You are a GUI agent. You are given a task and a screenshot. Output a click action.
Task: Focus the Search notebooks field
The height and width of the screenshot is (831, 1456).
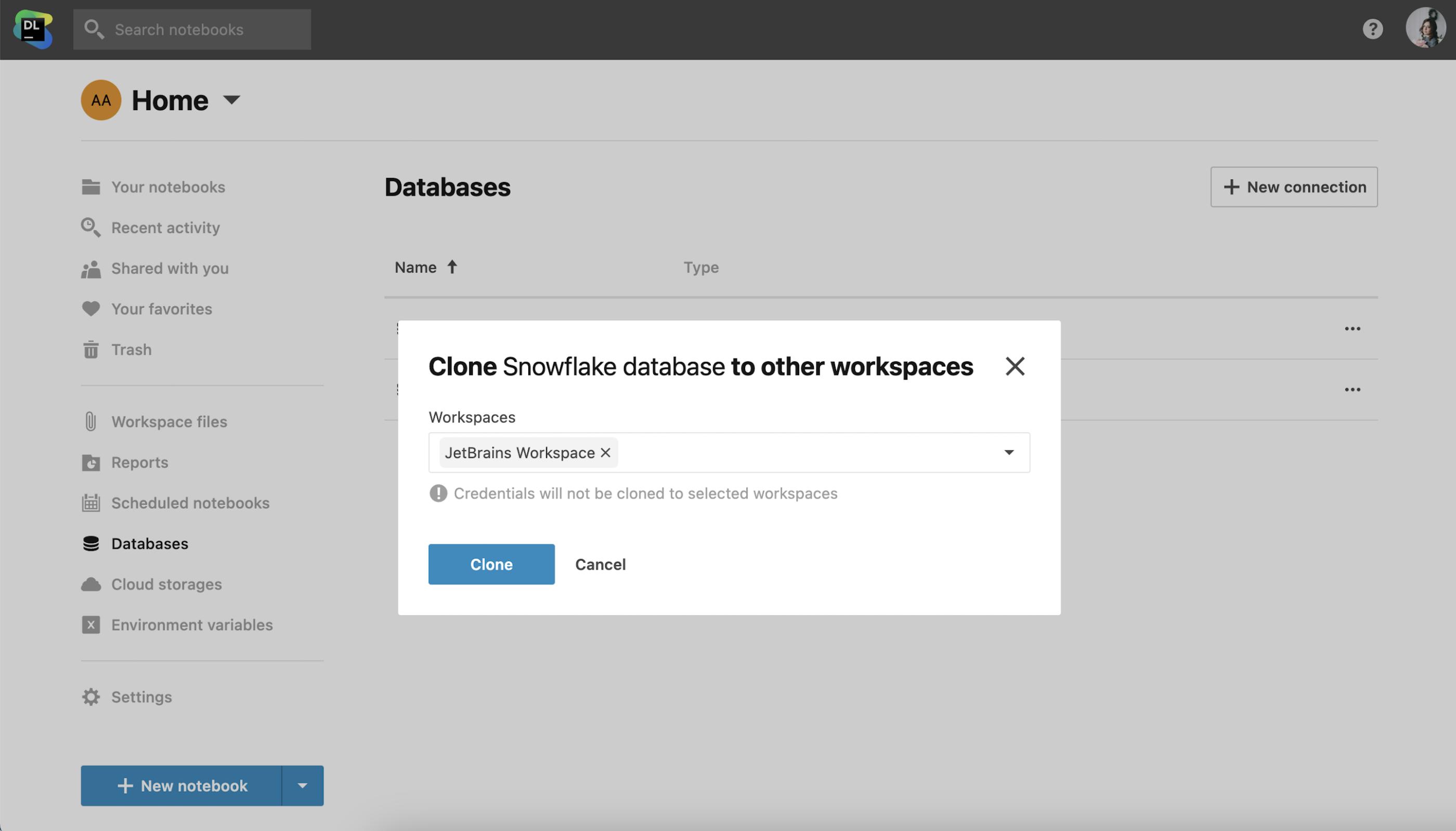[192, 29]
